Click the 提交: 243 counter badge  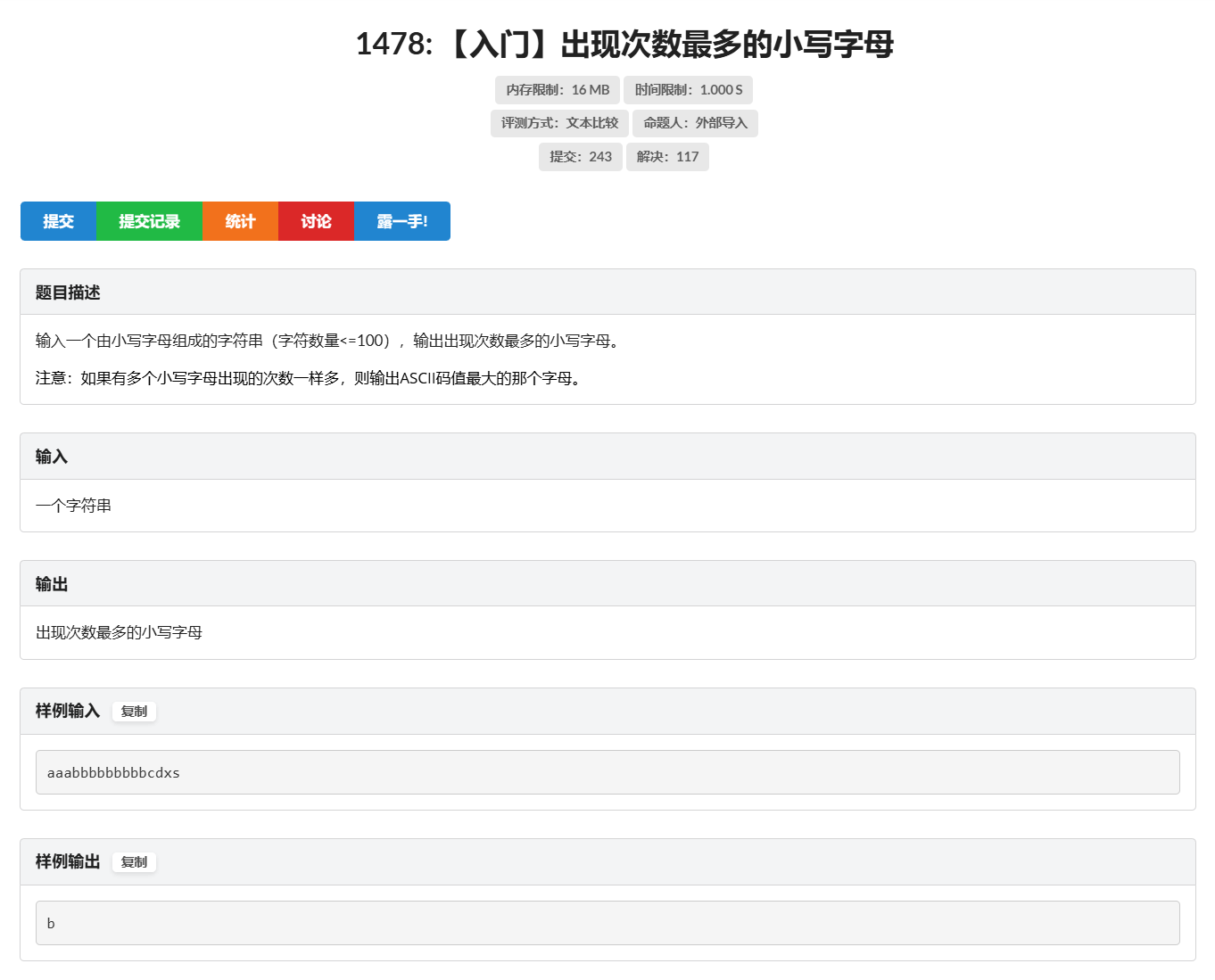(x=580, y=156)
